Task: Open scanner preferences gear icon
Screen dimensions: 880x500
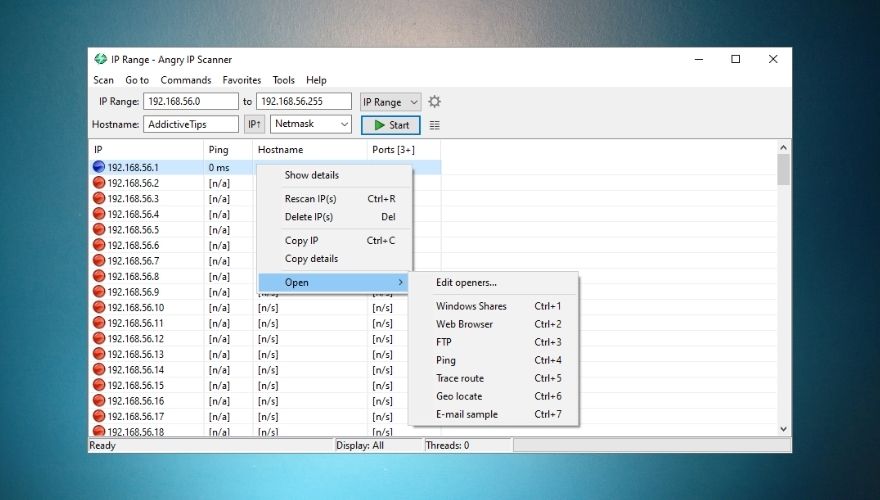Action: click(x=434, y=102)
